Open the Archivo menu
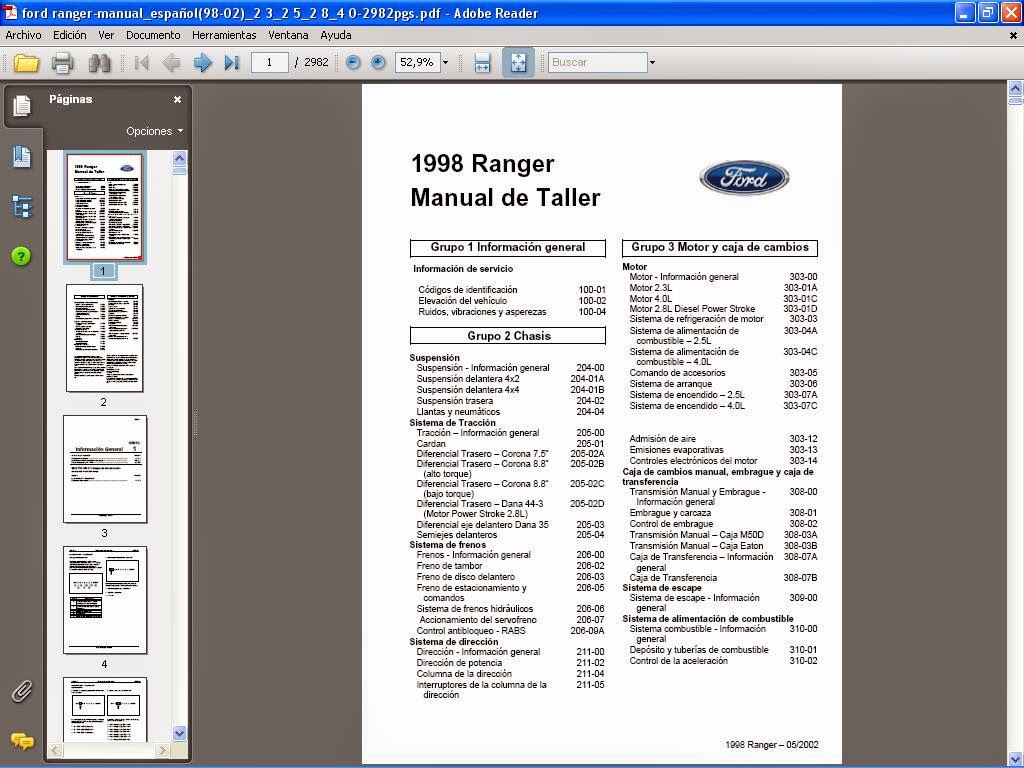The height and width of the screenshot is (768, 1024). pos(23,35)
